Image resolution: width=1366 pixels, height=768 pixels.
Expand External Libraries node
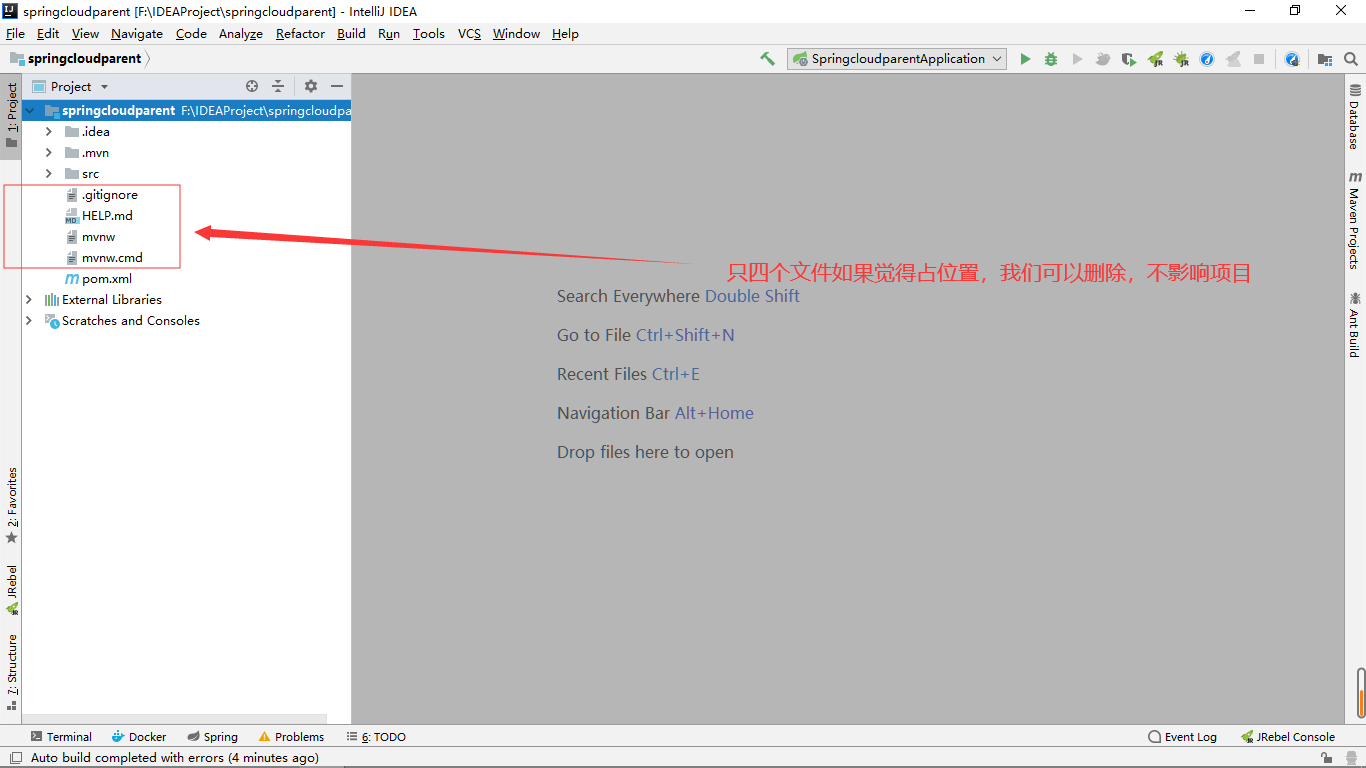29,300
